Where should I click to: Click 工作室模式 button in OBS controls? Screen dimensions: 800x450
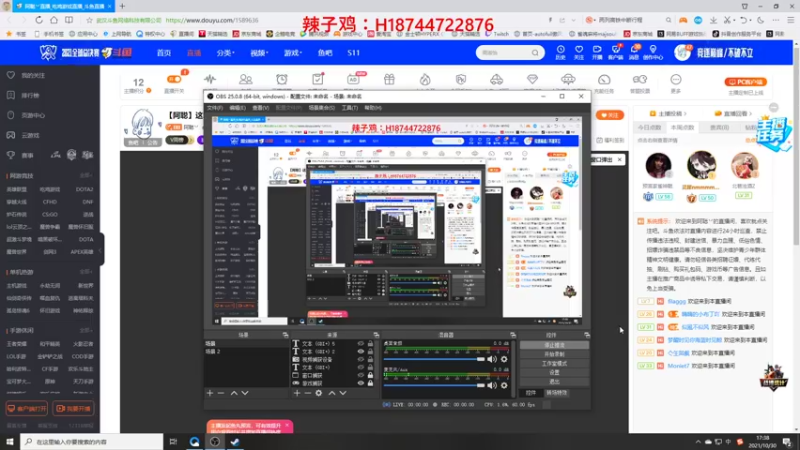(554, 363)
